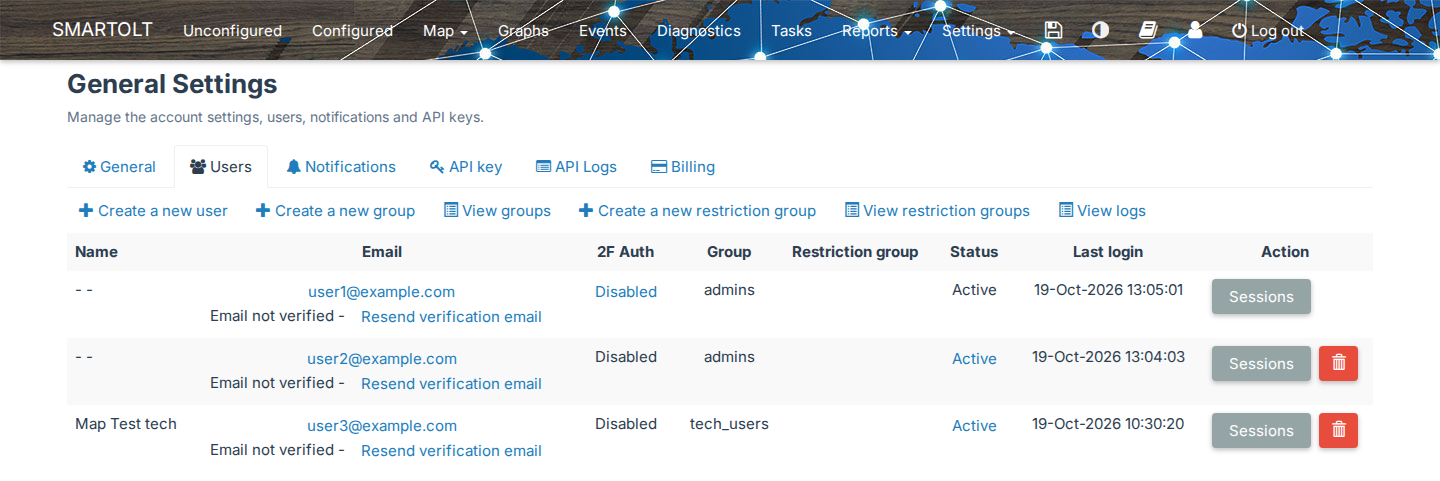Switch to the General tab

tap(119, 167)
